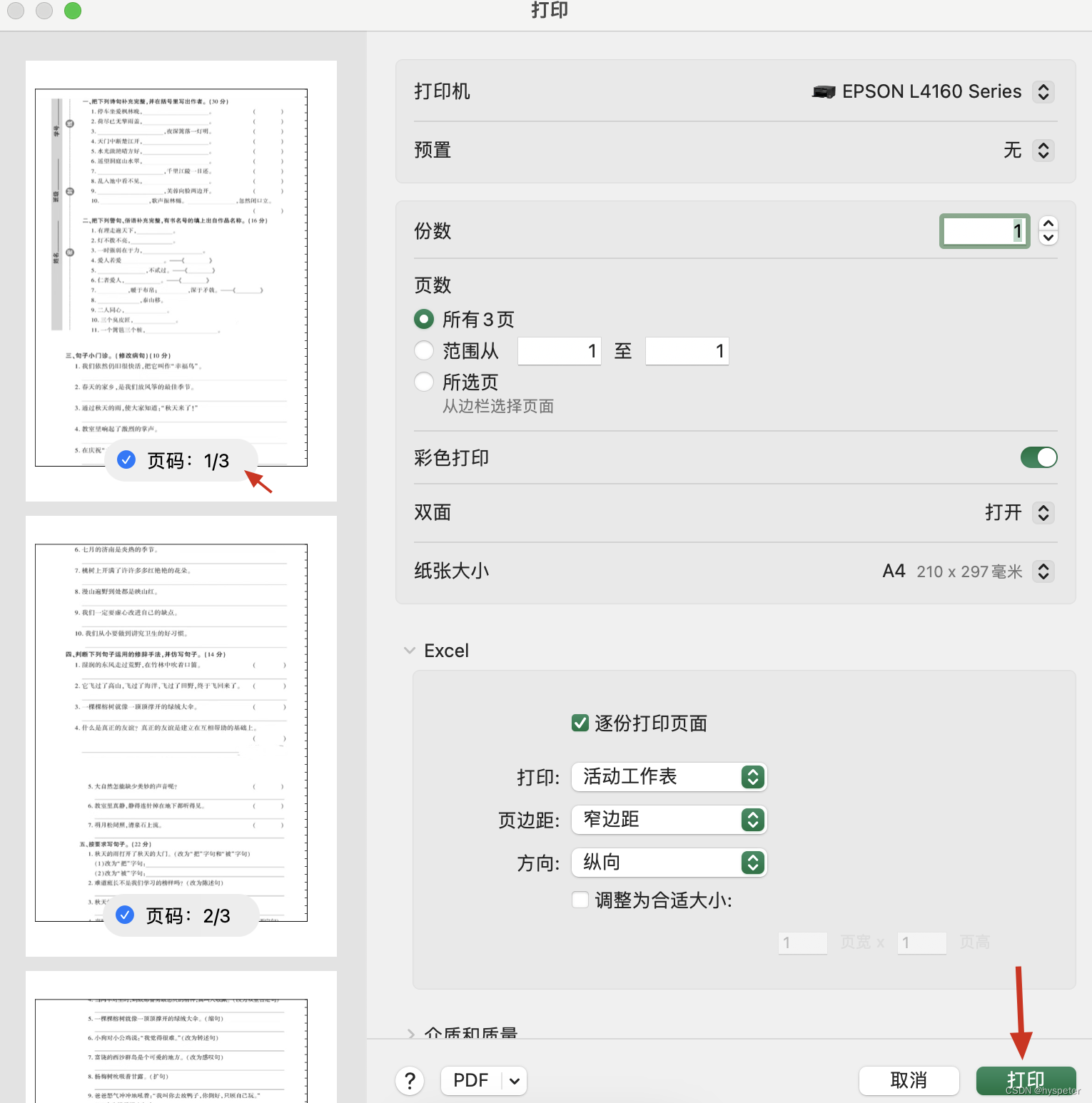Click the green zoom window button
1092x1103 pixels.
(x=73, y=11)
